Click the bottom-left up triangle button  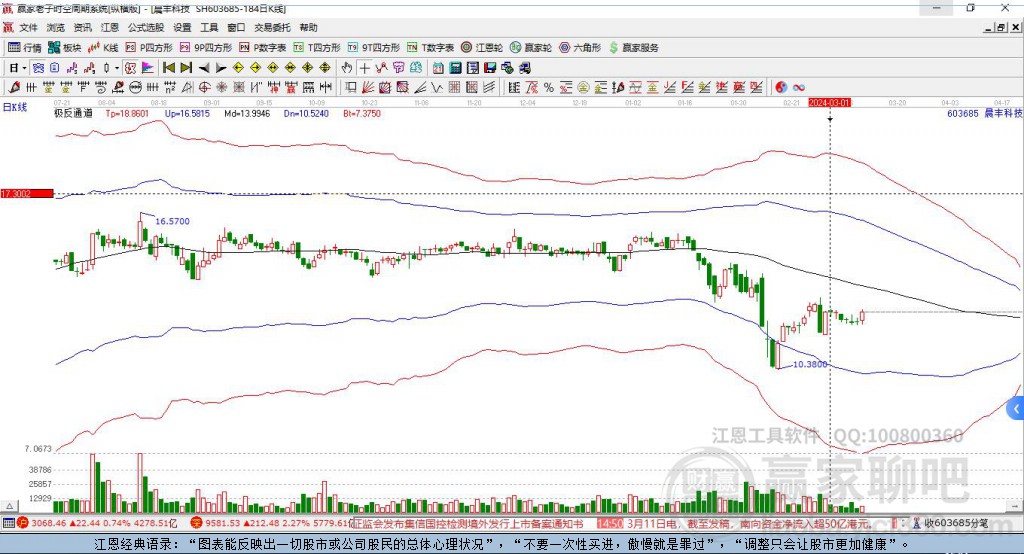[x=9, y=506]
